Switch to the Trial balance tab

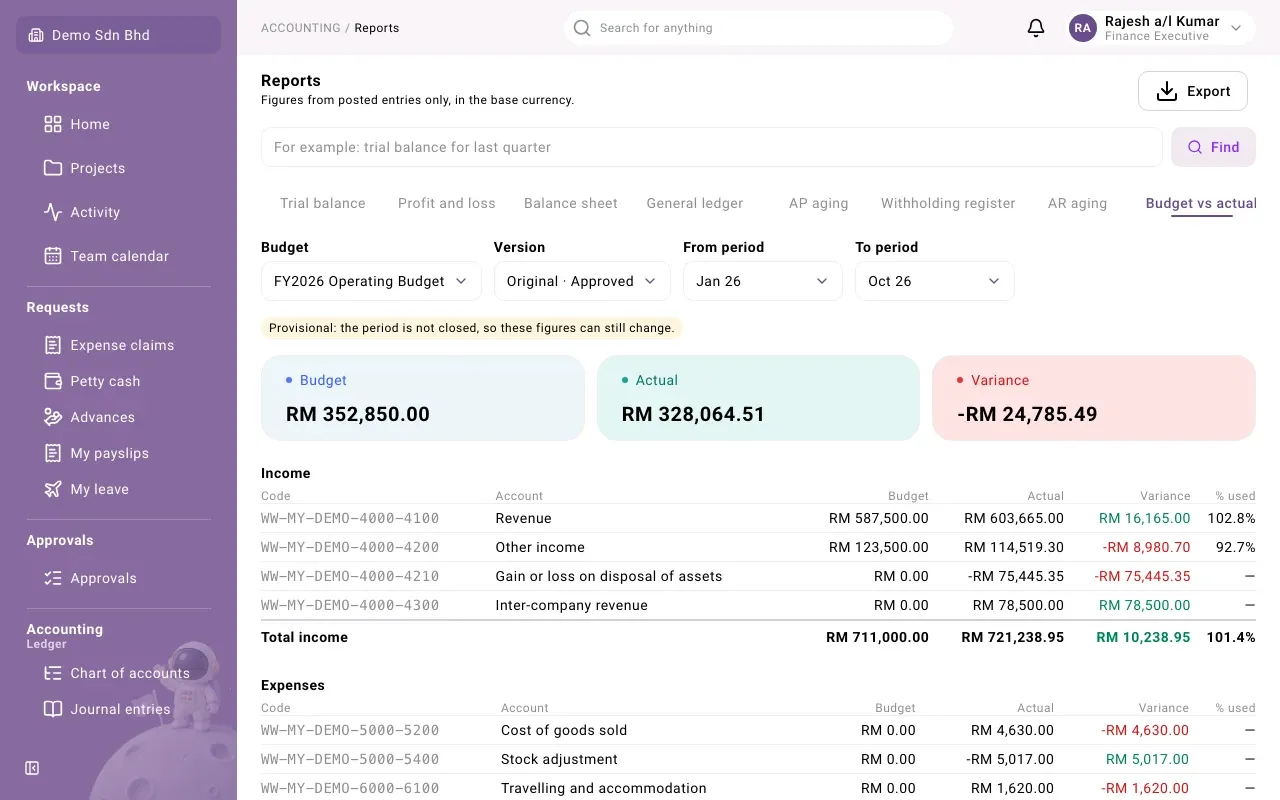point(323,203)
